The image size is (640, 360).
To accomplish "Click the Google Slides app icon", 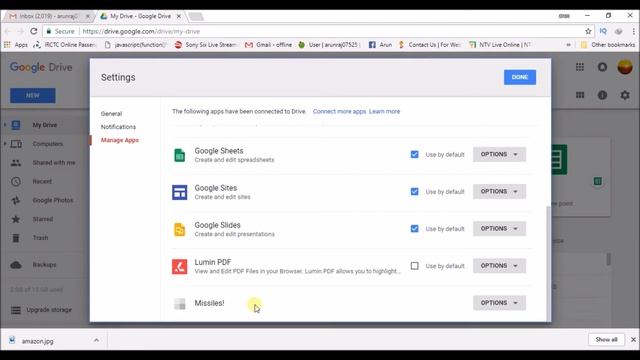I will [x=180, y=229].
